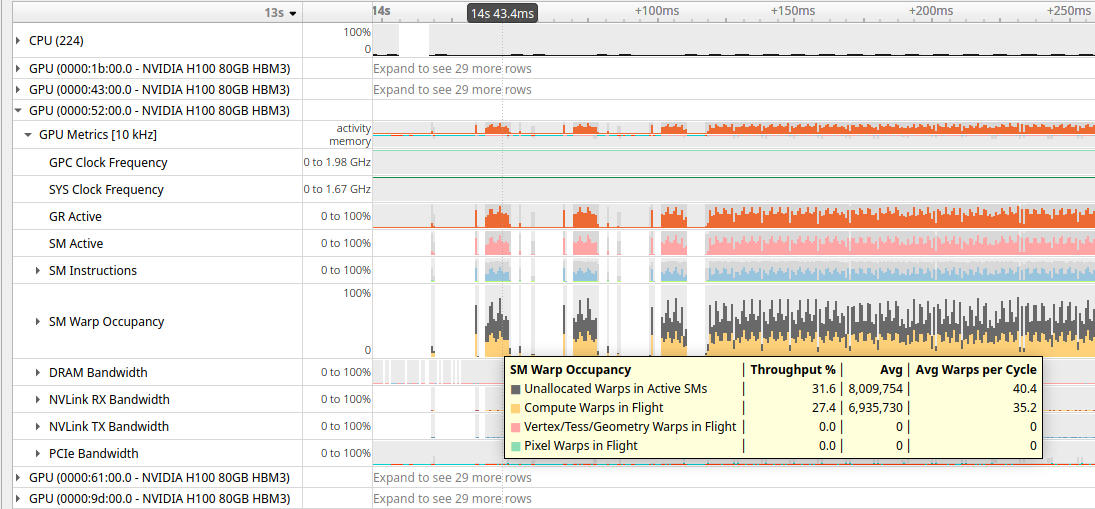Select DRAM Bandwidth row label
Image resolution: width=1095 pixels, height=509 pixels.
tap(98, 373)
